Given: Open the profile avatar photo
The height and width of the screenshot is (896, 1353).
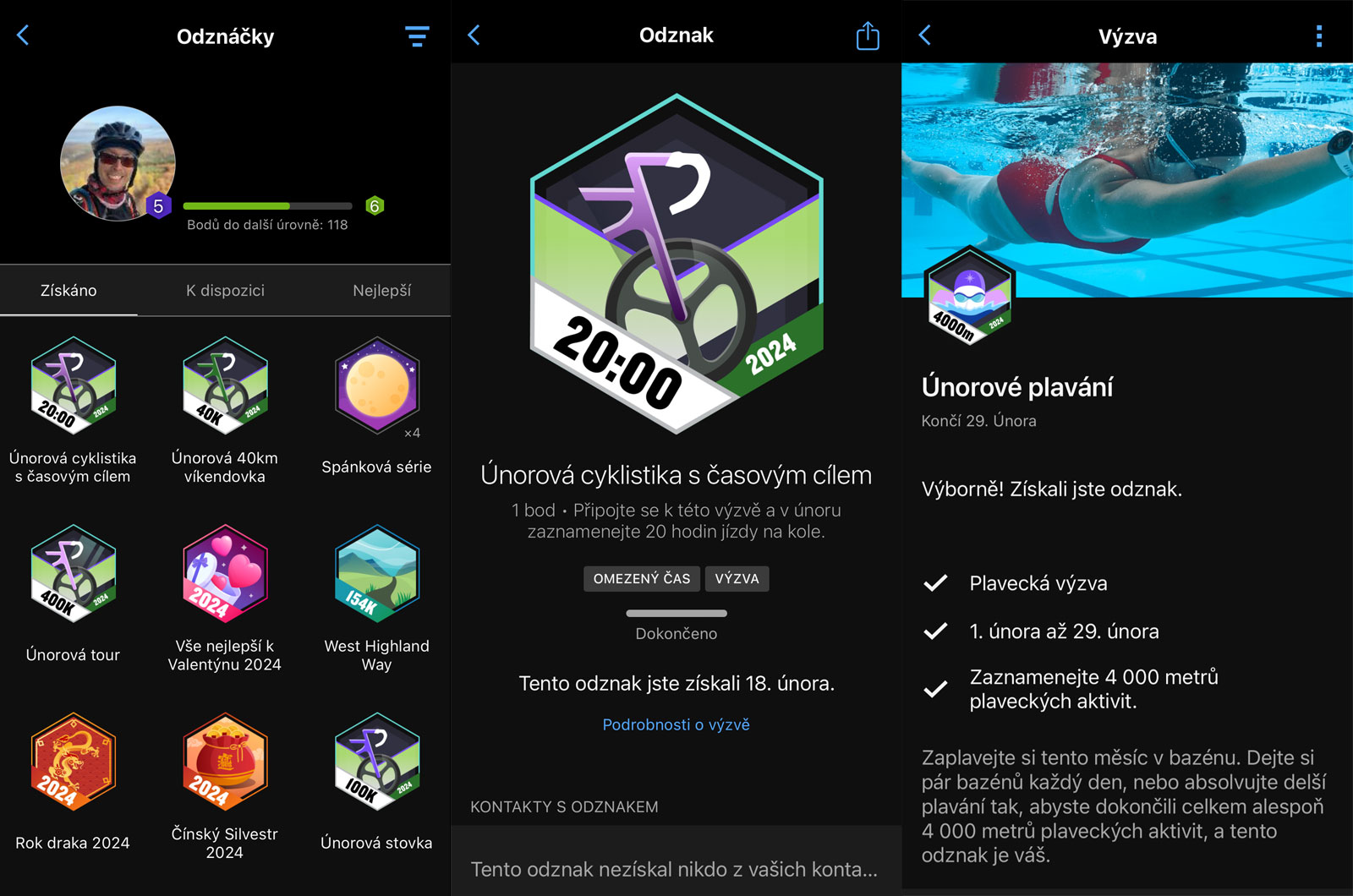Looking at the screenshot, I should click(x=118, y=163).
